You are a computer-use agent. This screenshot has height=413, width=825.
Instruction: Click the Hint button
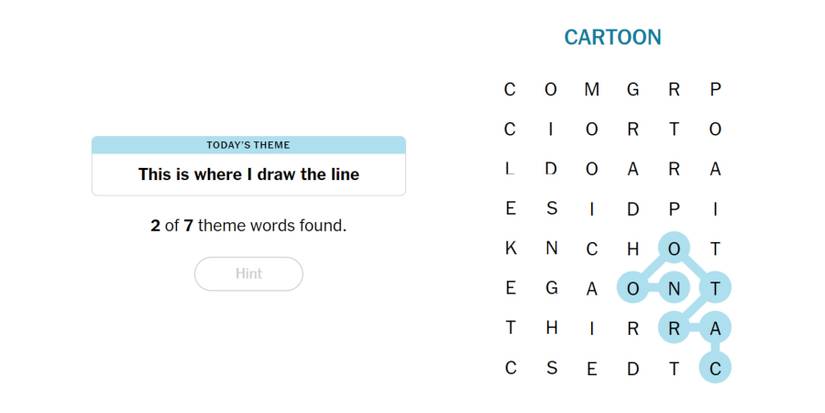pos(248,274)
